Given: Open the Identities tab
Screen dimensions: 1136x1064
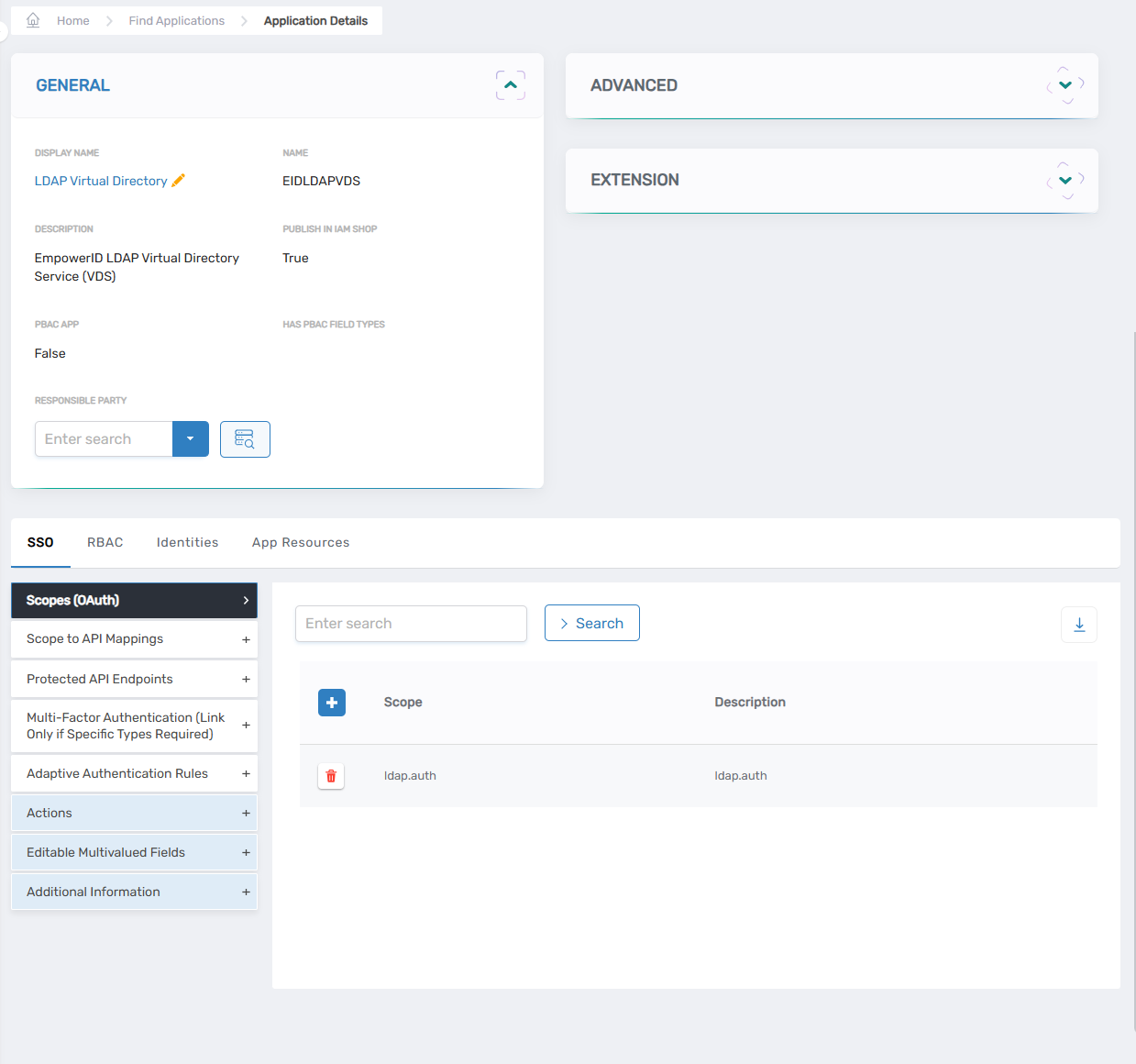Looking at the screenshot, I should point(187,543).
